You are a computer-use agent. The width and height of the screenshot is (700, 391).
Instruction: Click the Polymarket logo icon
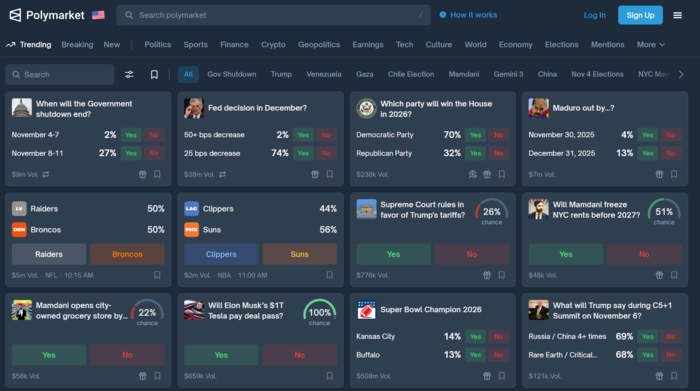coord(15,15)
